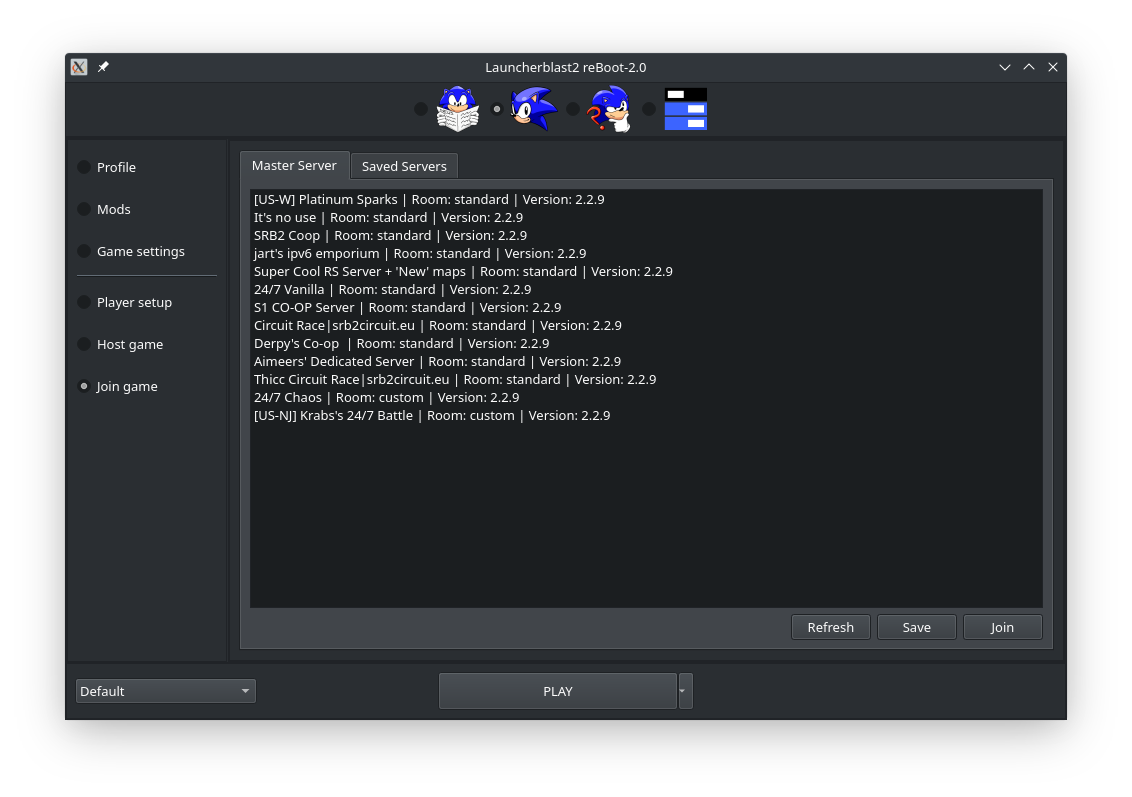Select the 24/7 Chaos server
The width and height of the screenshot is (1132, 797).
(x=646, y=398)
